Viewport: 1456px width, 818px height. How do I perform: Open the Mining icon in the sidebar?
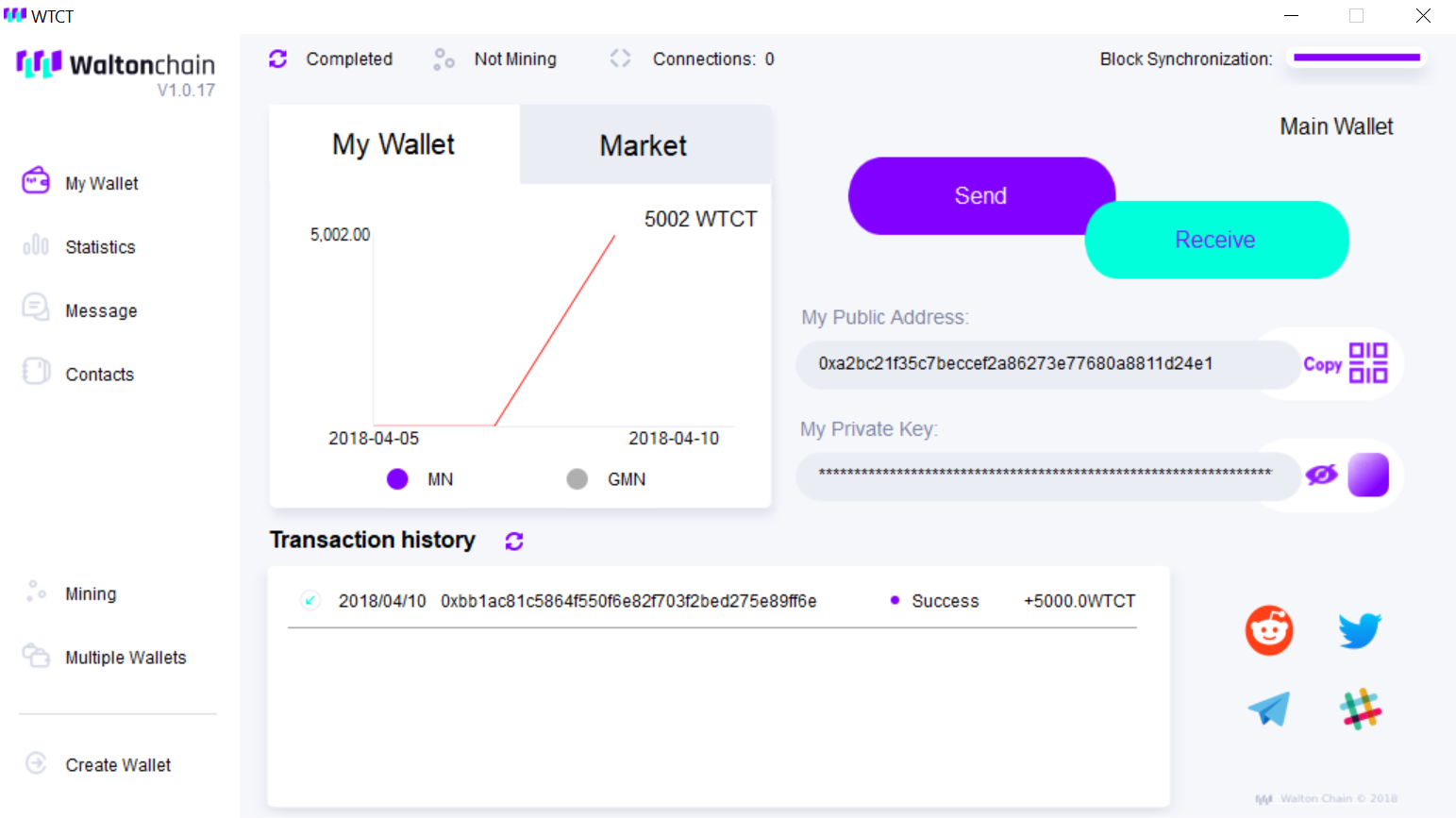tap(36, 592)
